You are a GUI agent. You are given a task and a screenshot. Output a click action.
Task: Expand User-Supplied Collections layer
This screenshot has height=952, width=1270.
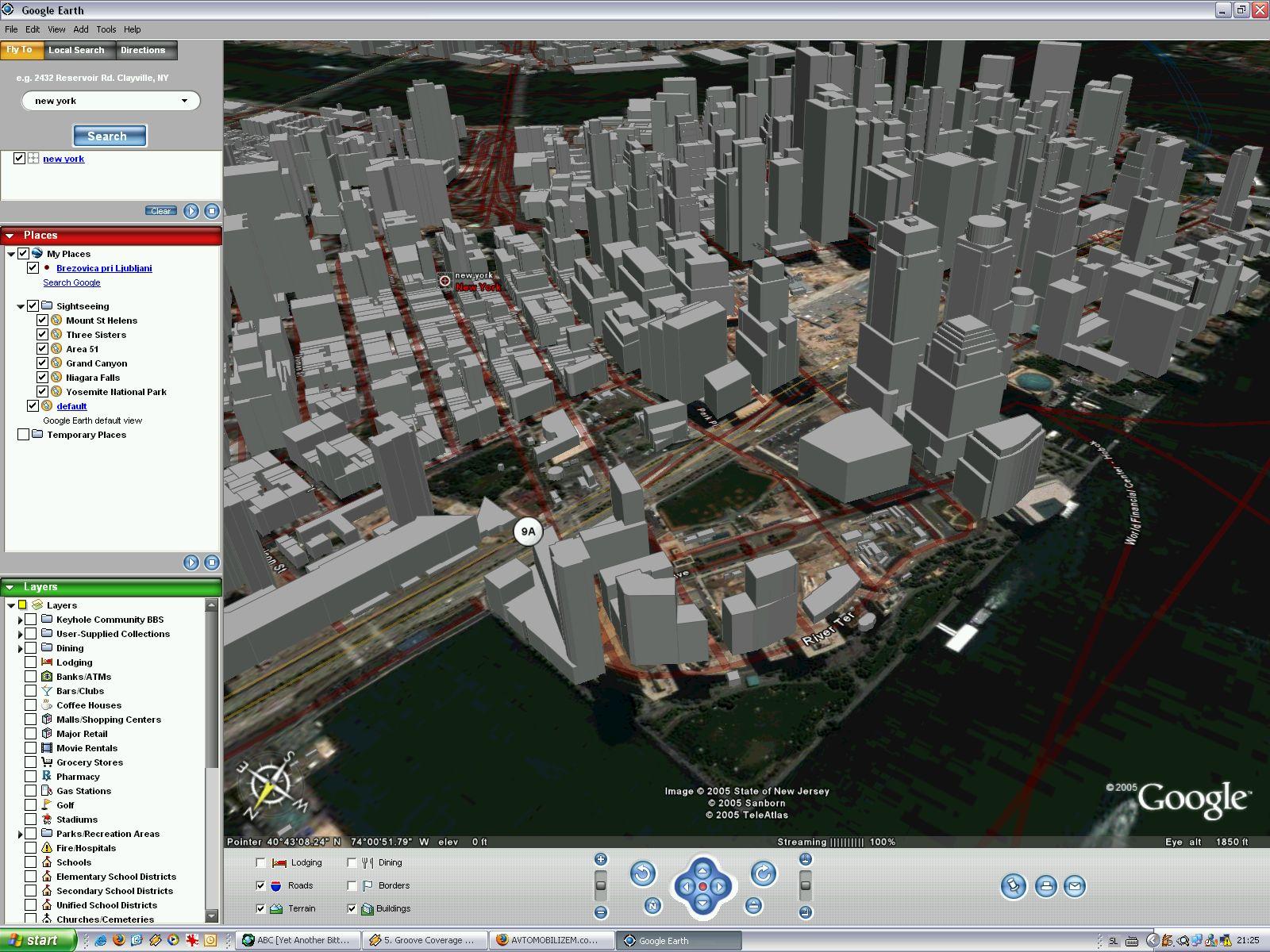(x=20, y=634)
